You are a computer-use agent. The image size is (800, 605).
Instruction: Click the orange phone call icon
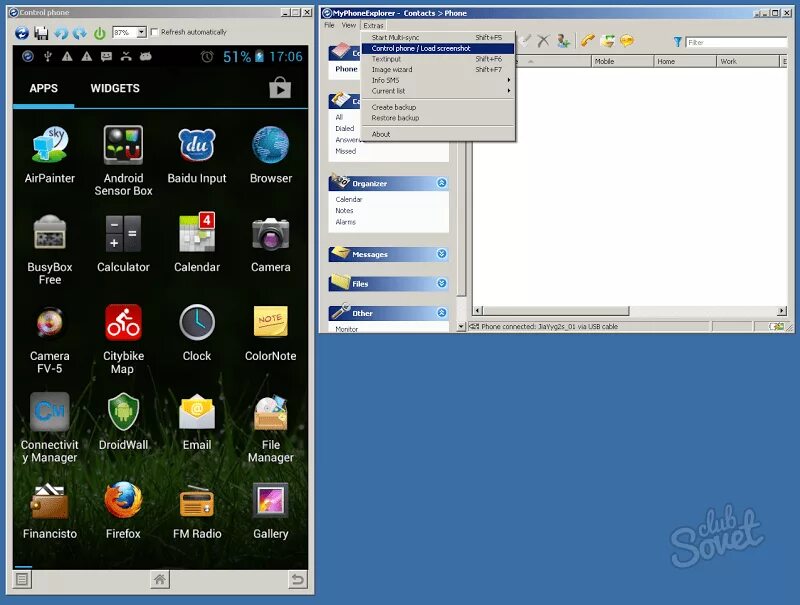click(588, 41)
